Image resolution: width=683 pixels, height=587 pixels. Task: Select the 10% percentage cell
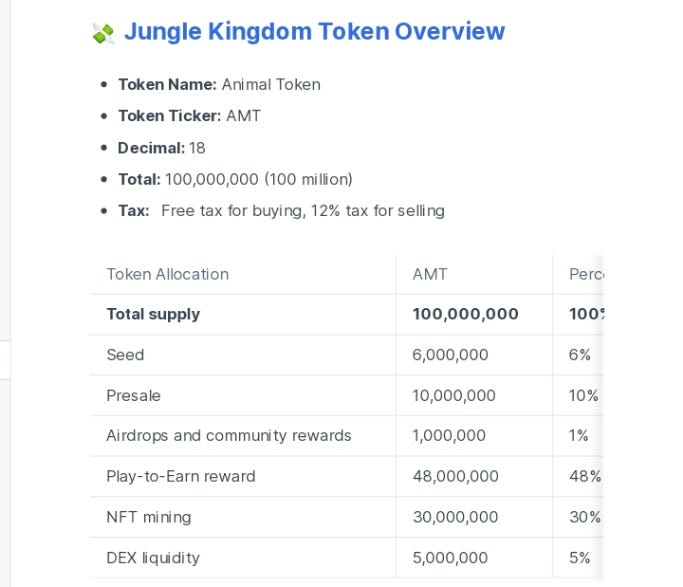pyautogui.click(x=583, y=396)
